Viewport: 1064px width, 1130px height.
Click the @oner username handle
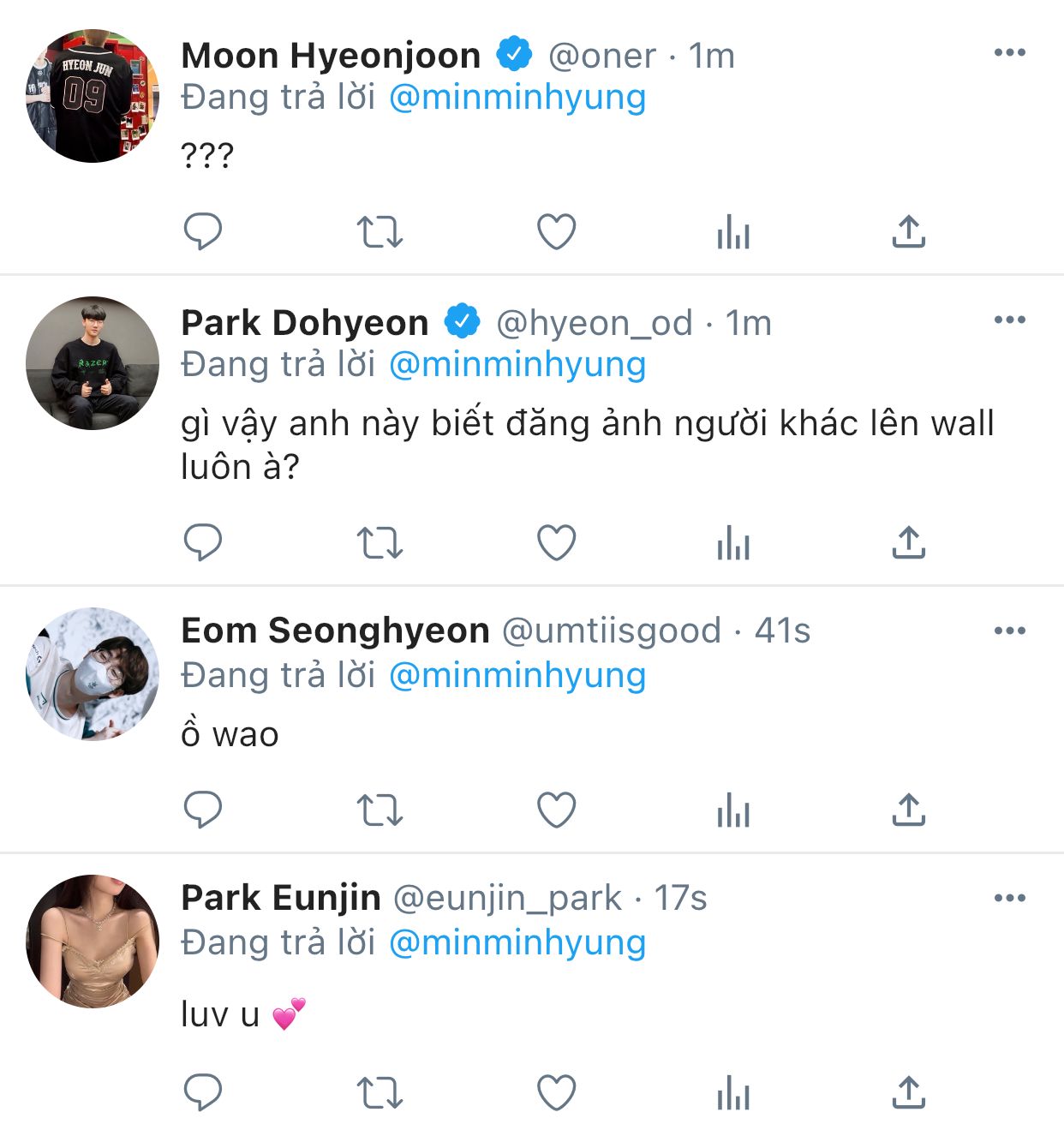pos(601,56)
